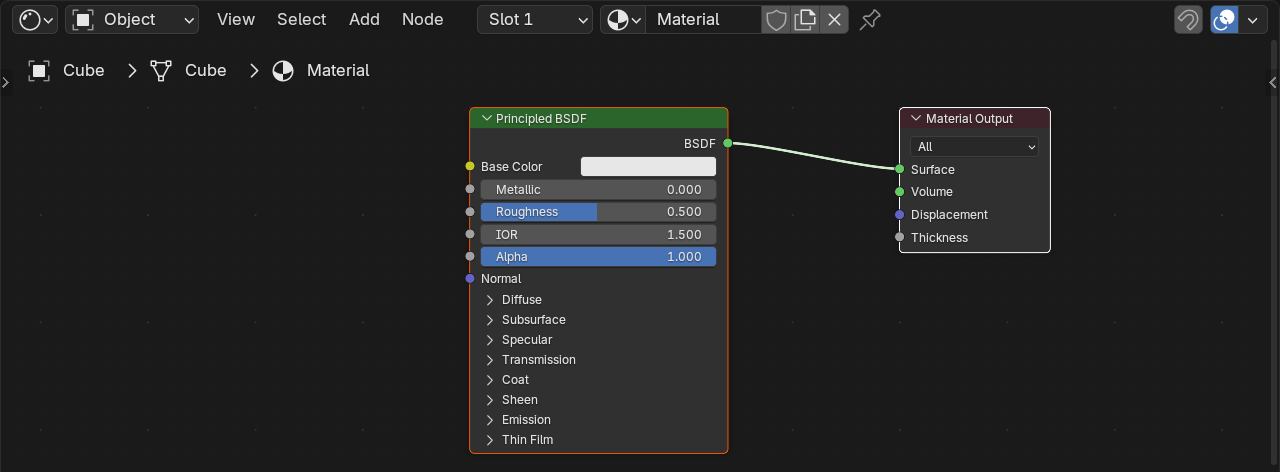Screen dimensions: 1280x472
Task: Open the Select menu
Action: point(302,19)
